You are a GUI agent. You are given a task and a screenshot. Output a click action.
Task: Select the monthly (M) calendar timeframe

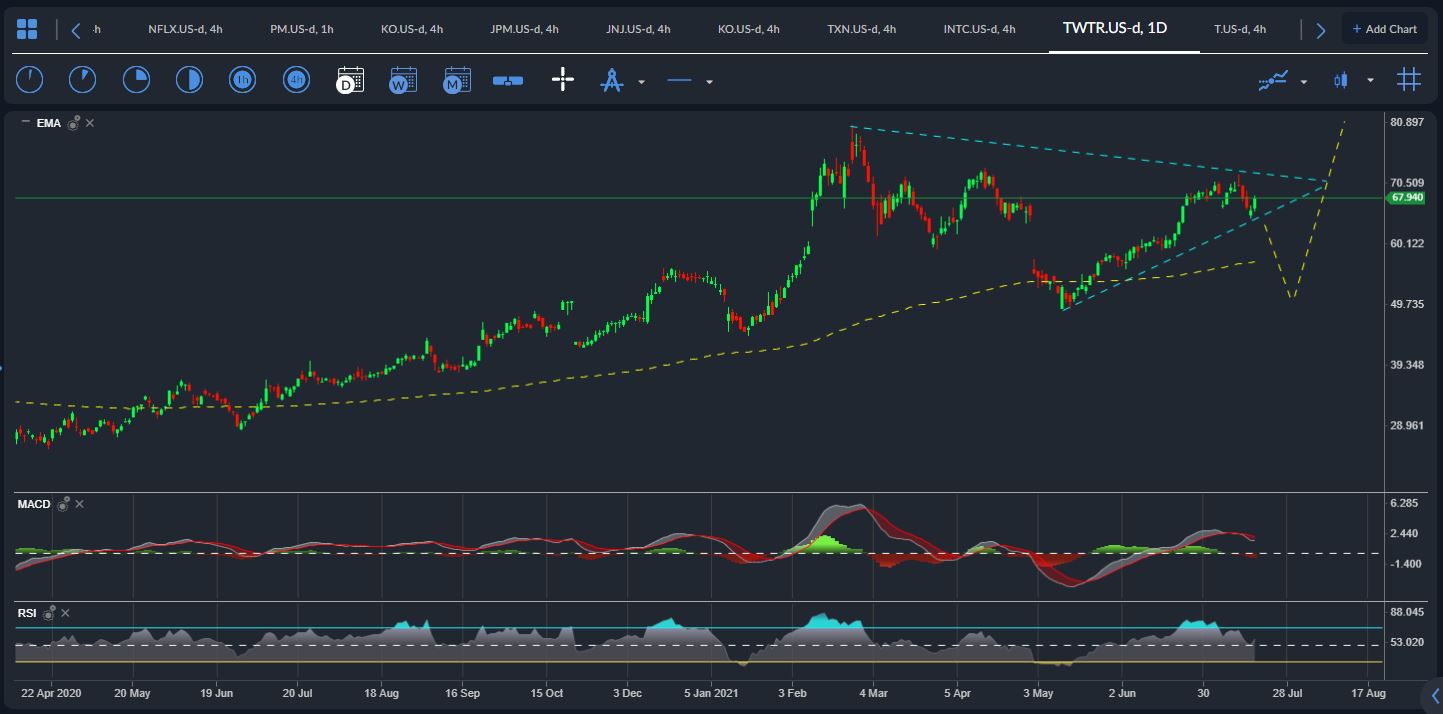coord(457,80)
